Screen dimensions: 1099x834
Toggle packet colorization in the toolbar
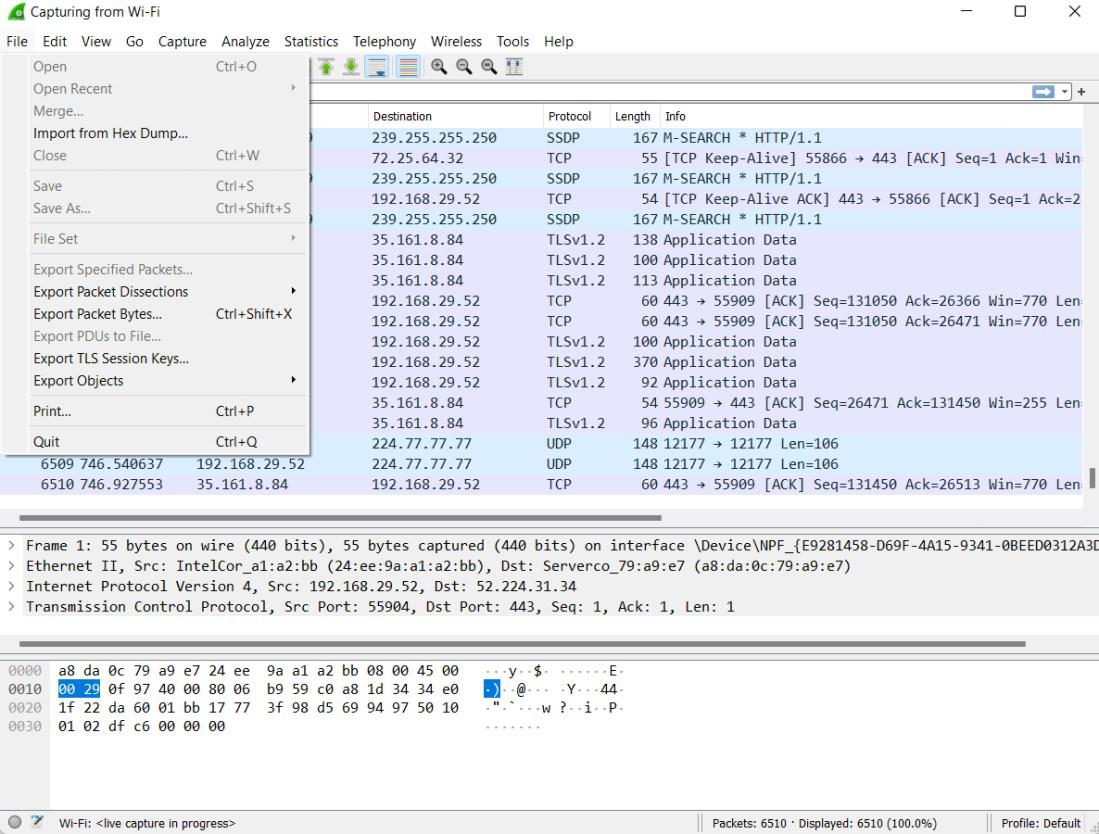point(408,67)
